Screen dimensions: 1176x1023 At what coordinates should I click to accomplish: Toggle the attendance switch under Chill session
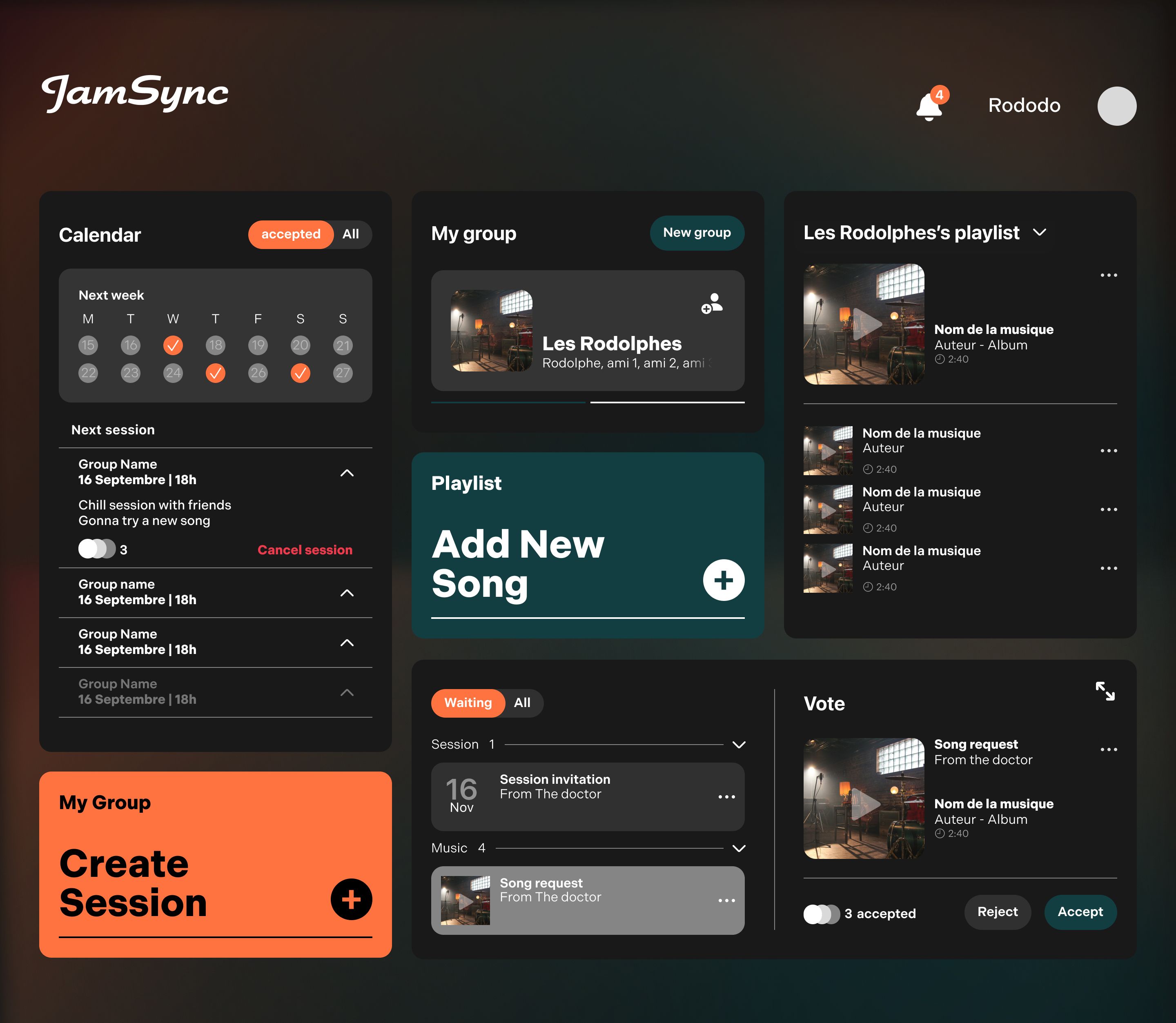97,549
